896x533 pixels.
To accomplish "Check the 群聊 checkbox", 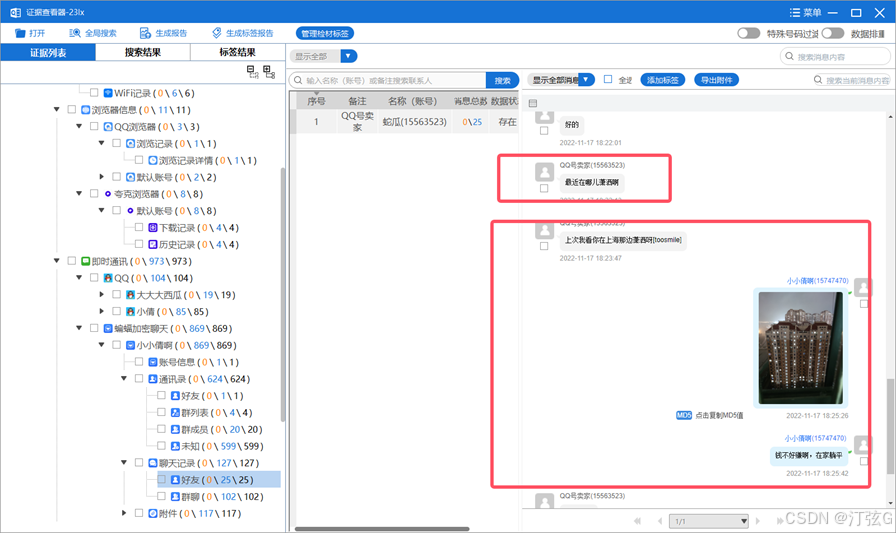I will [161, 496].
